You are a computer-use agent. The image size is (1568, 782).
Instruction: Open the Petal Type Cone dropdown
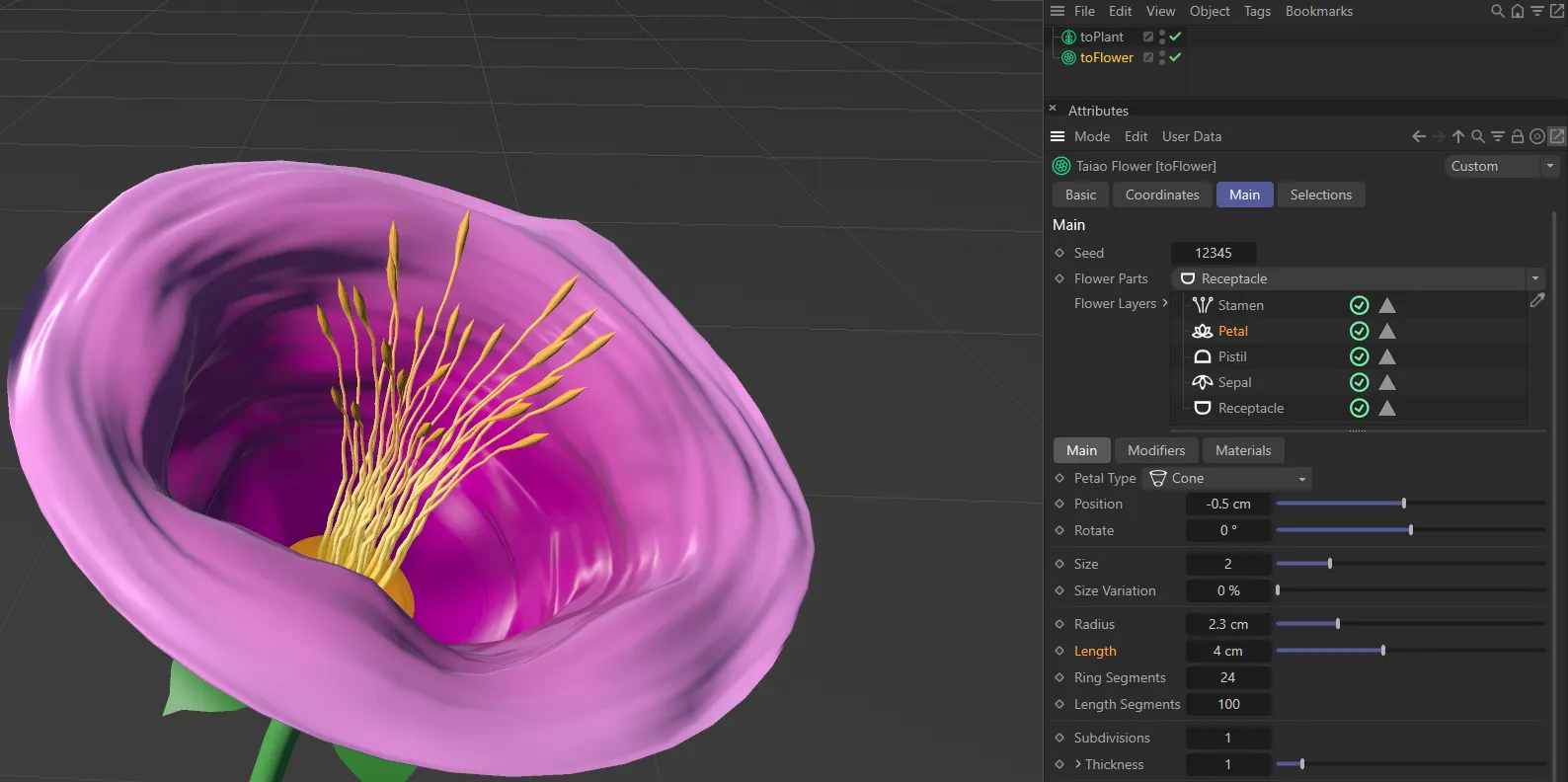[x=1227, y=478]
